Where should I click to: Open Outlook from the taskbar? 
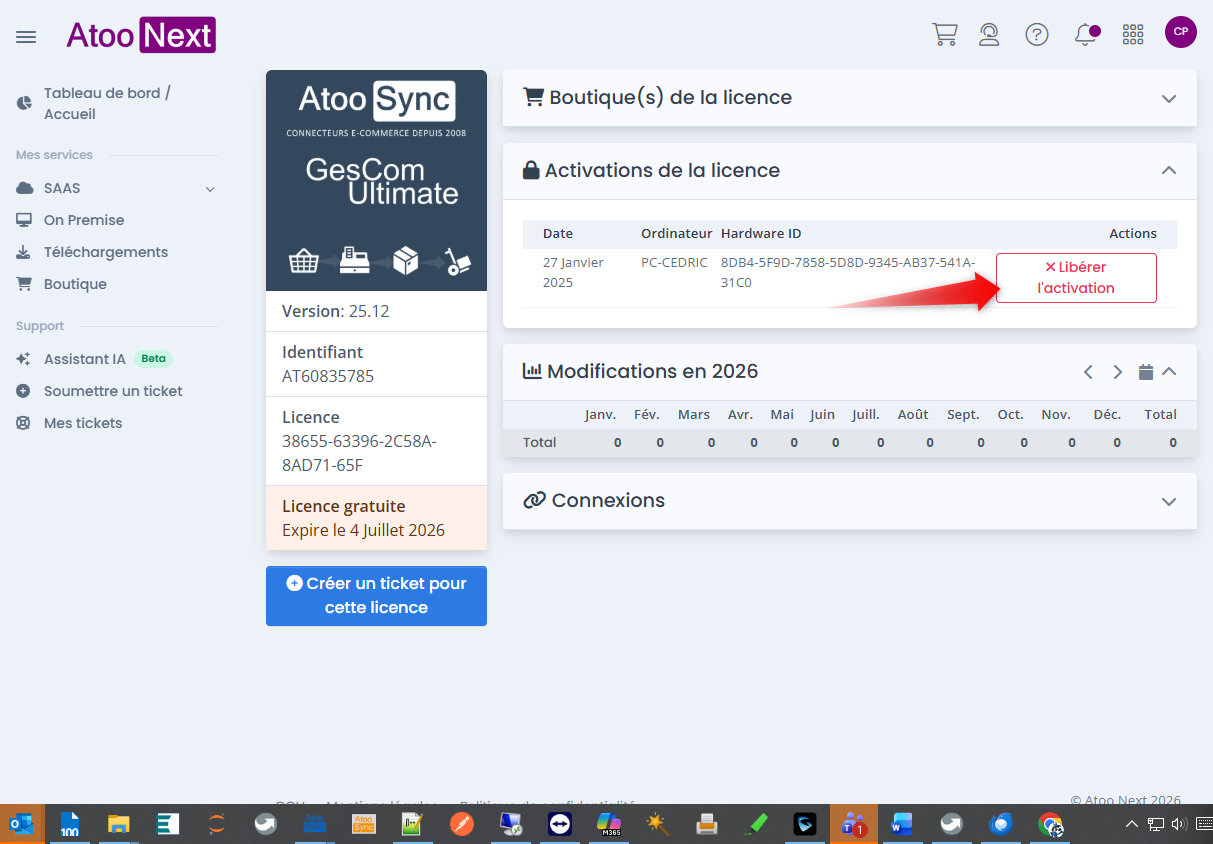pos(21,824)
